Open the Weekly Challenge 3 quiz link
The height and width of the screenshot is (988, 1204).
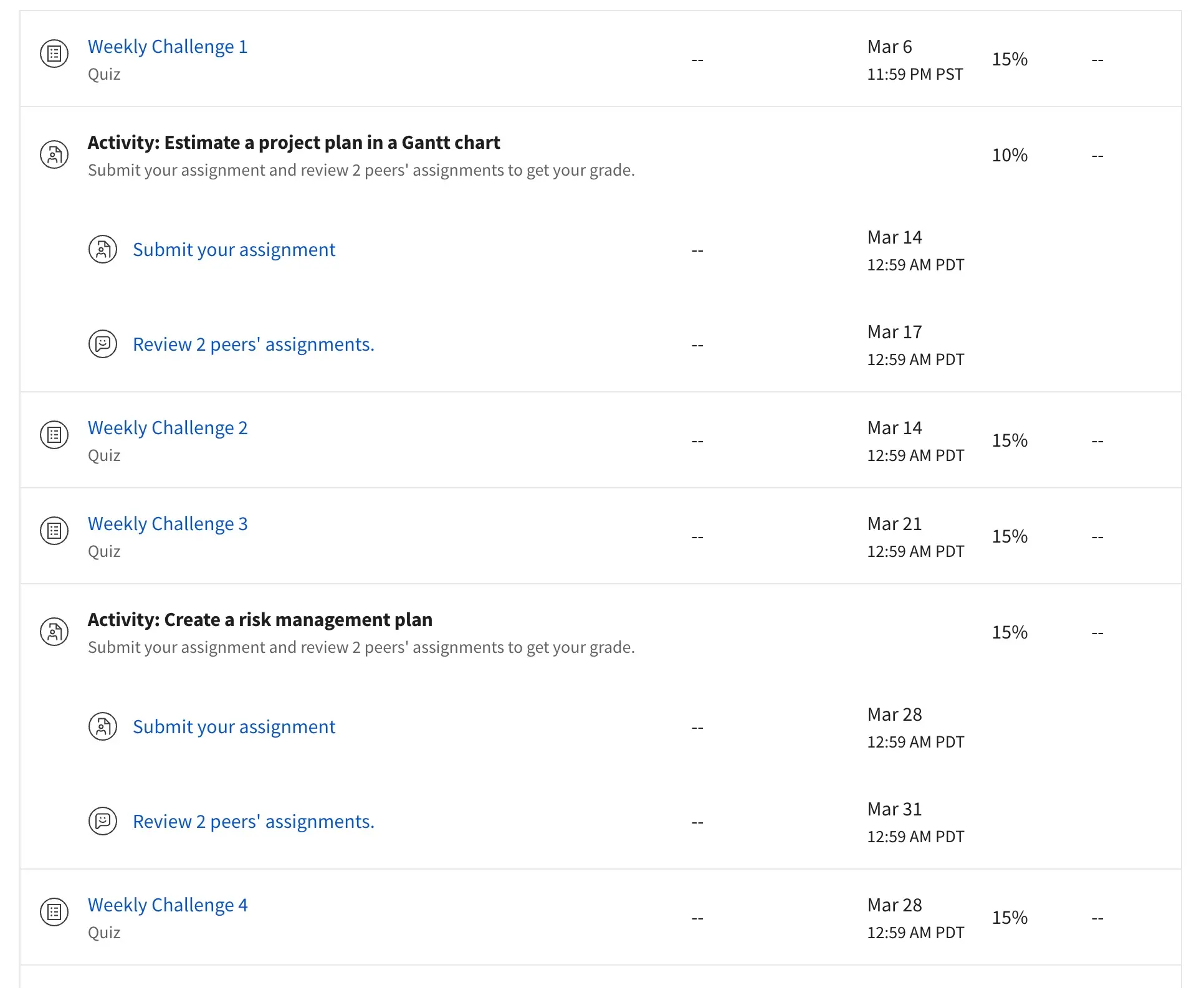(x=168, y=524)
